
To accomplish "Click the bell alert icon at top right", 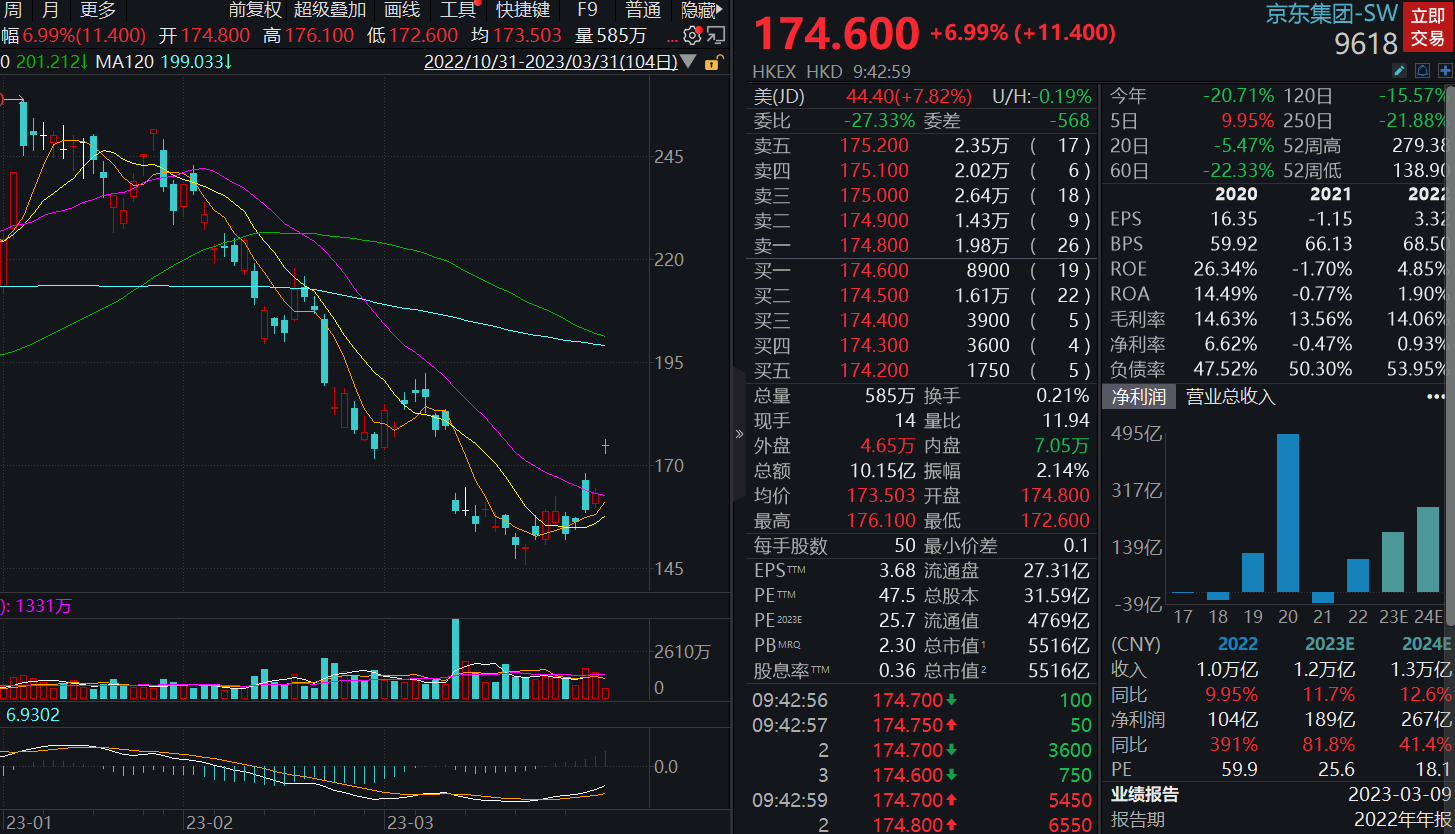I will point(1421,70).
